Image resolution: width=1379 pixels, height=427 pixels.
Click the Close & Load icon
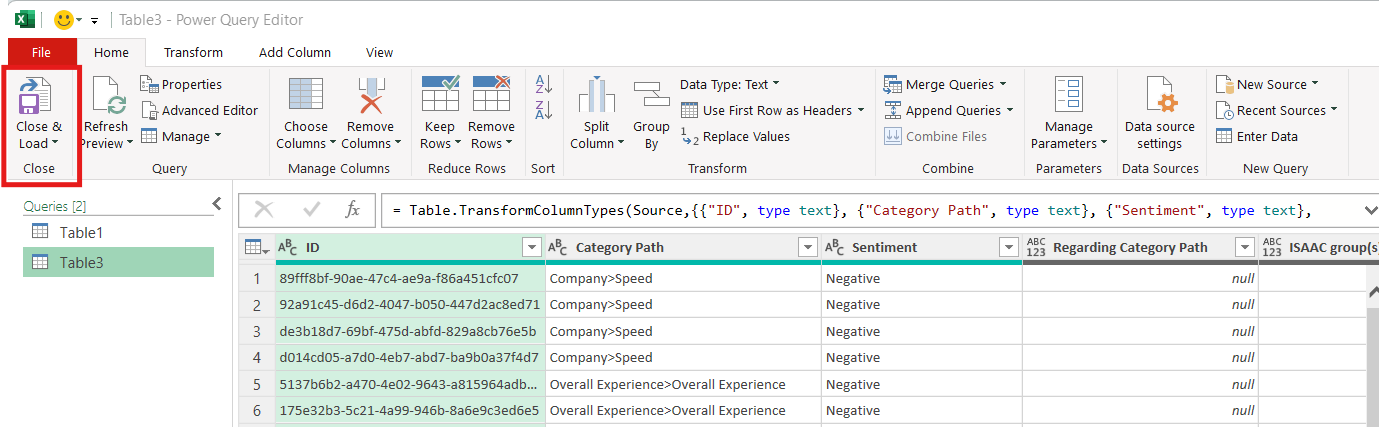tap(39, 98)
